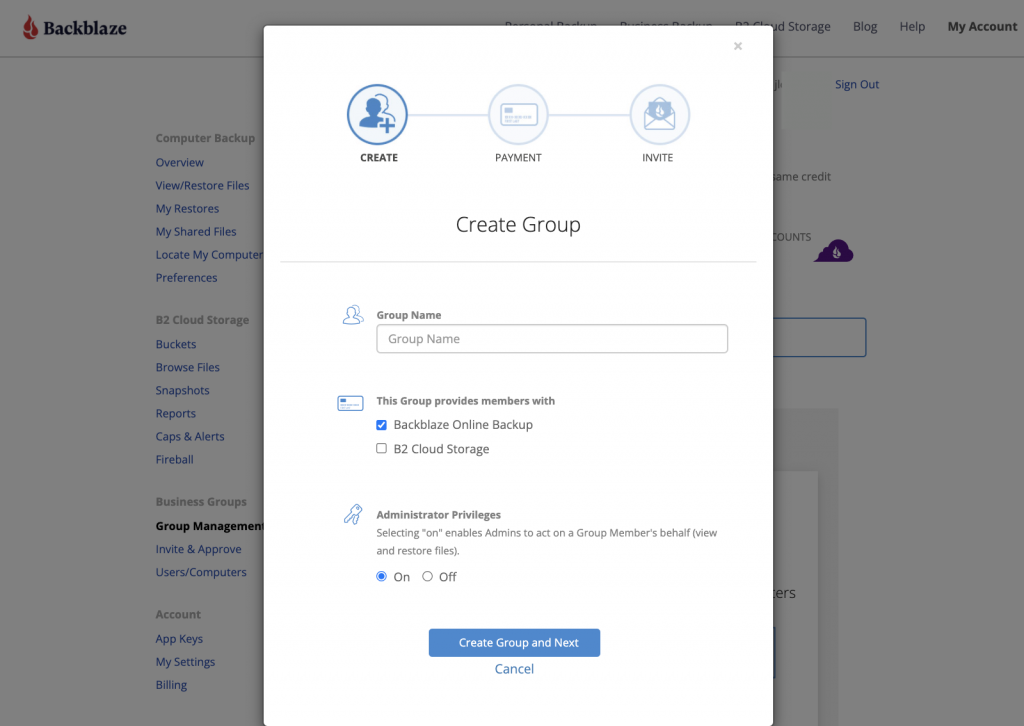Open Locate My Computer link
The image size is (1024, 726).
[209, 255]
